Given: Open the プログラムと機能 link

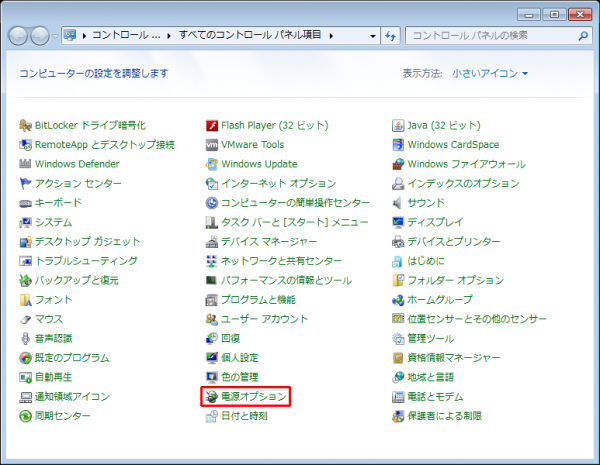Looking at the screenshot, I should [x=258, y=300].
